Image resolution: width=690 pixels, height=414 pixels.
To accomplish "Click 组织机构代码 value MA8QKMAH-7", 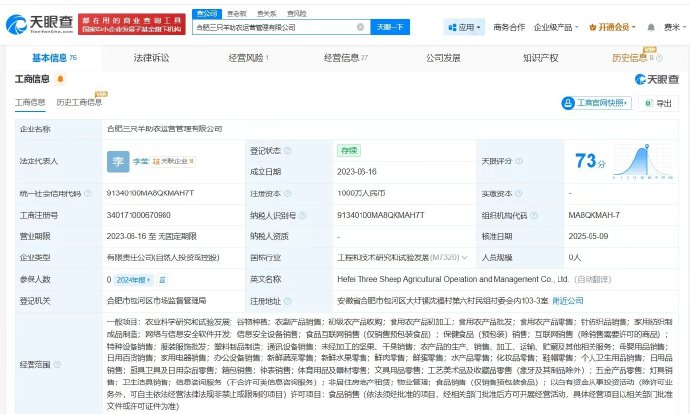I will click(594, 215).
